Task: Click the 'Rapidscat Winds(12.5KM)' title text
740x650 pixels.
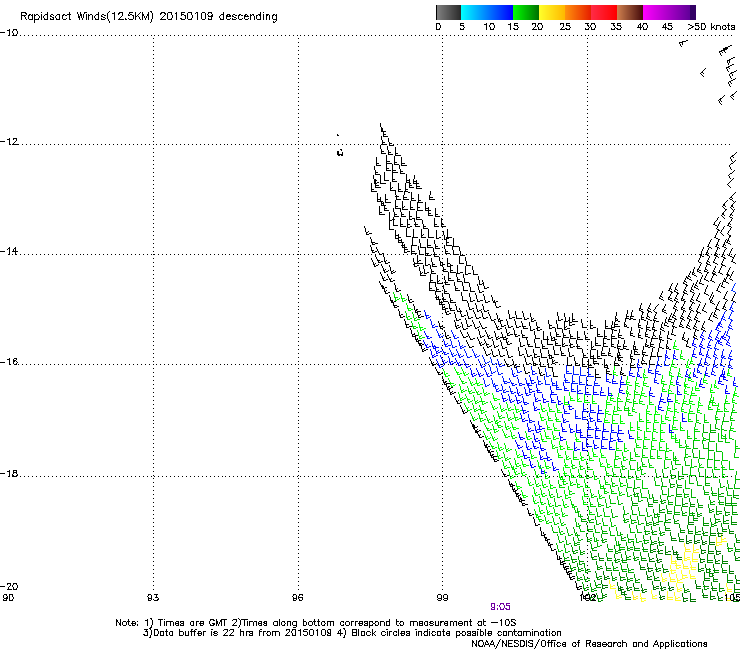Action: [x=87, y=17]
